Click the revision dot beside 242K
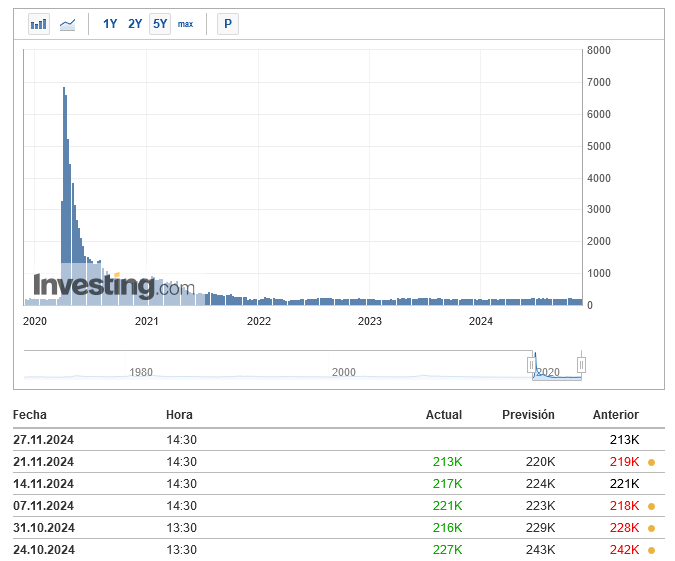This screenshot has height=561, width=675. tap(651, 550)
